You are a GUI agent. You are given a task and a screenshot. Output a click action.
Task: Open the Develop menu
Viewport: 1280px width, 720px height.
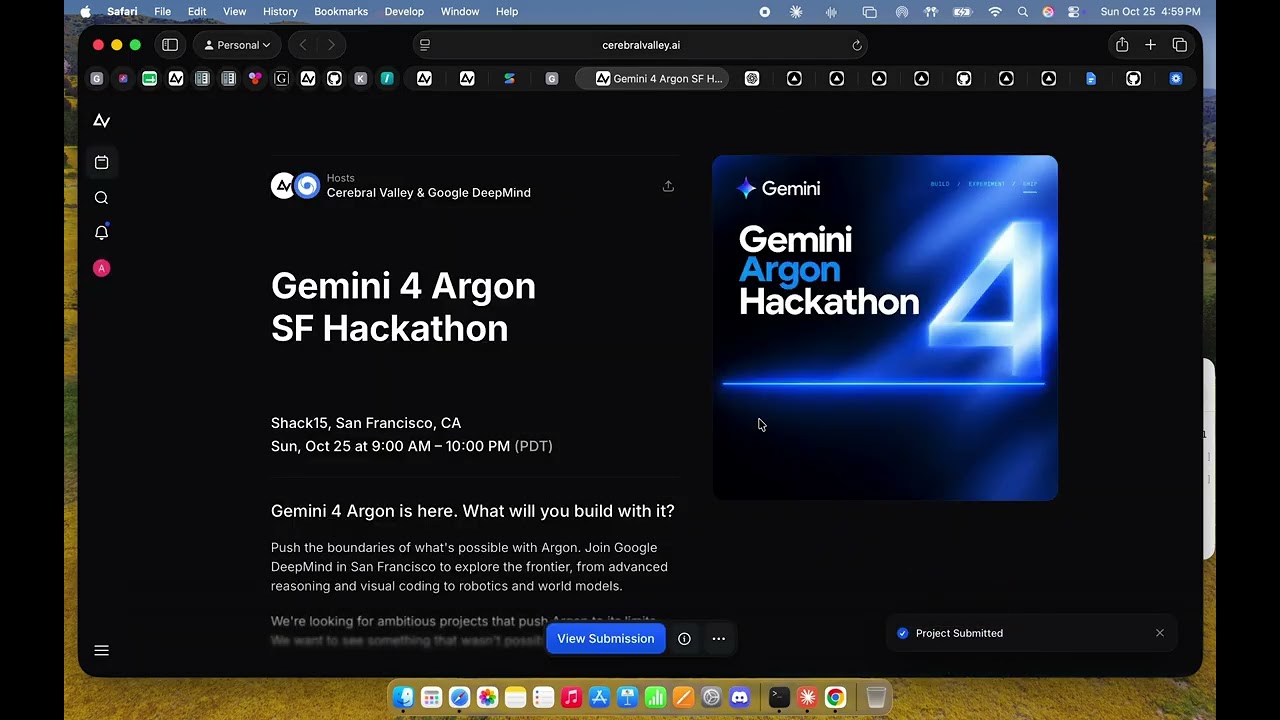coord(404,12)
